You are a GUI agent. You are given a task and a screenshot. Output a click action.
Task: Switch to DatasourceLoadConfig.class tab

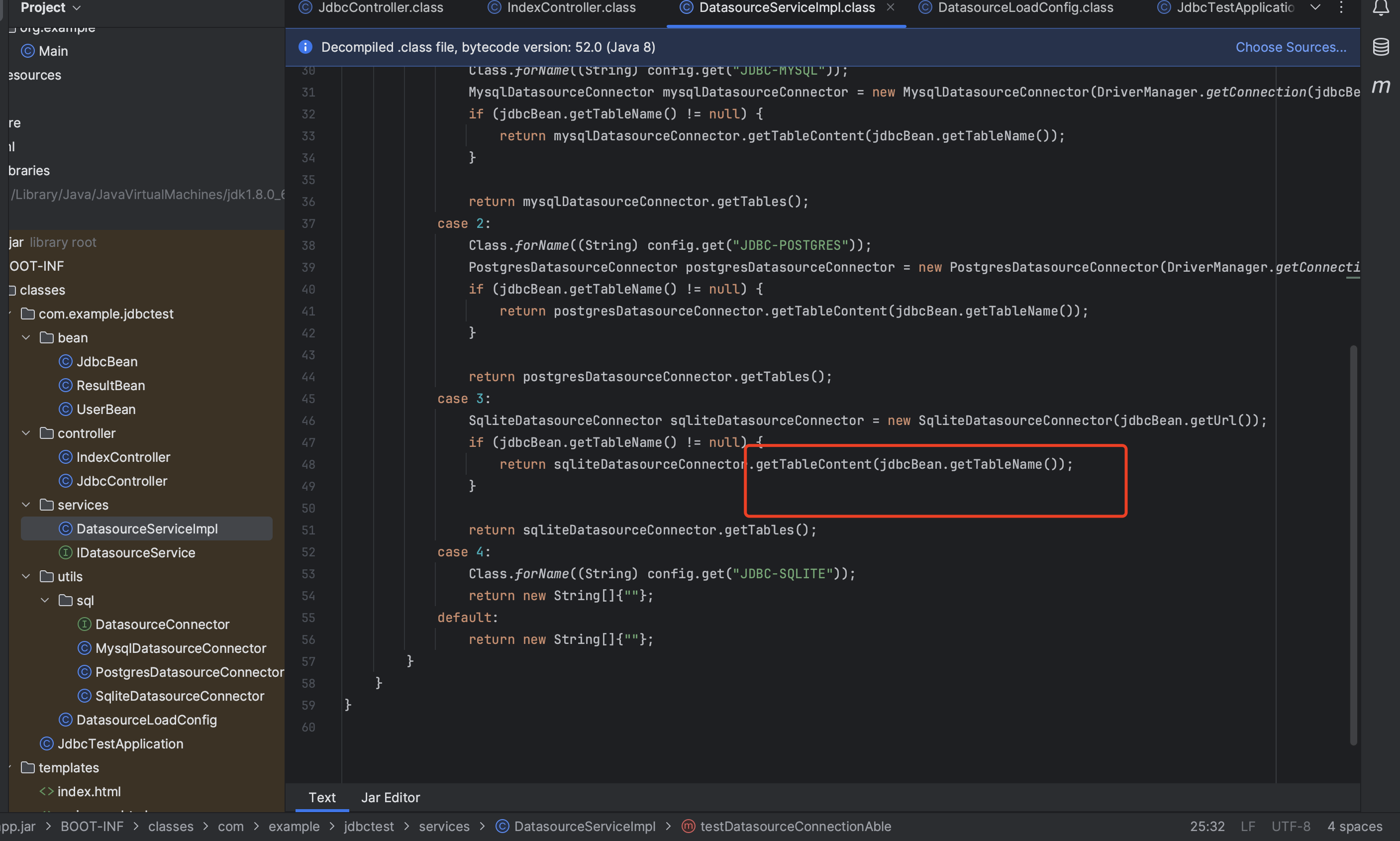pyautogui.click(x=1016, y=7)
